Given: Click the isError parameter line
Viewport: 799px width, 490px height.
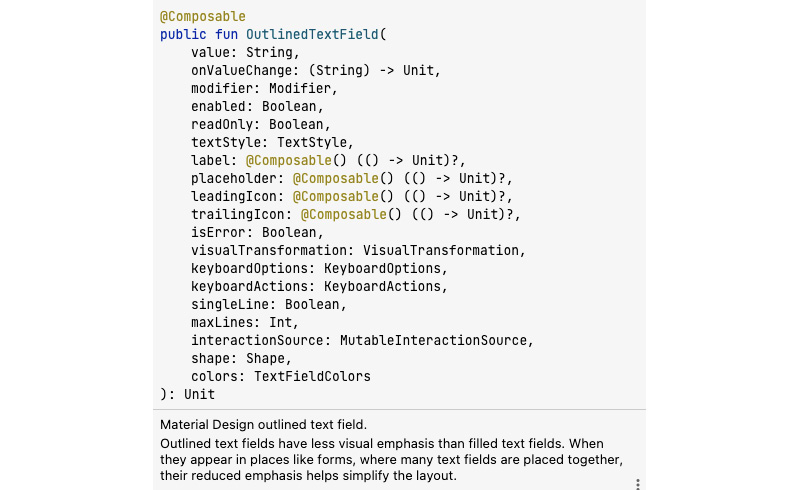Looking at the screenshot, I should coord(257,233).
